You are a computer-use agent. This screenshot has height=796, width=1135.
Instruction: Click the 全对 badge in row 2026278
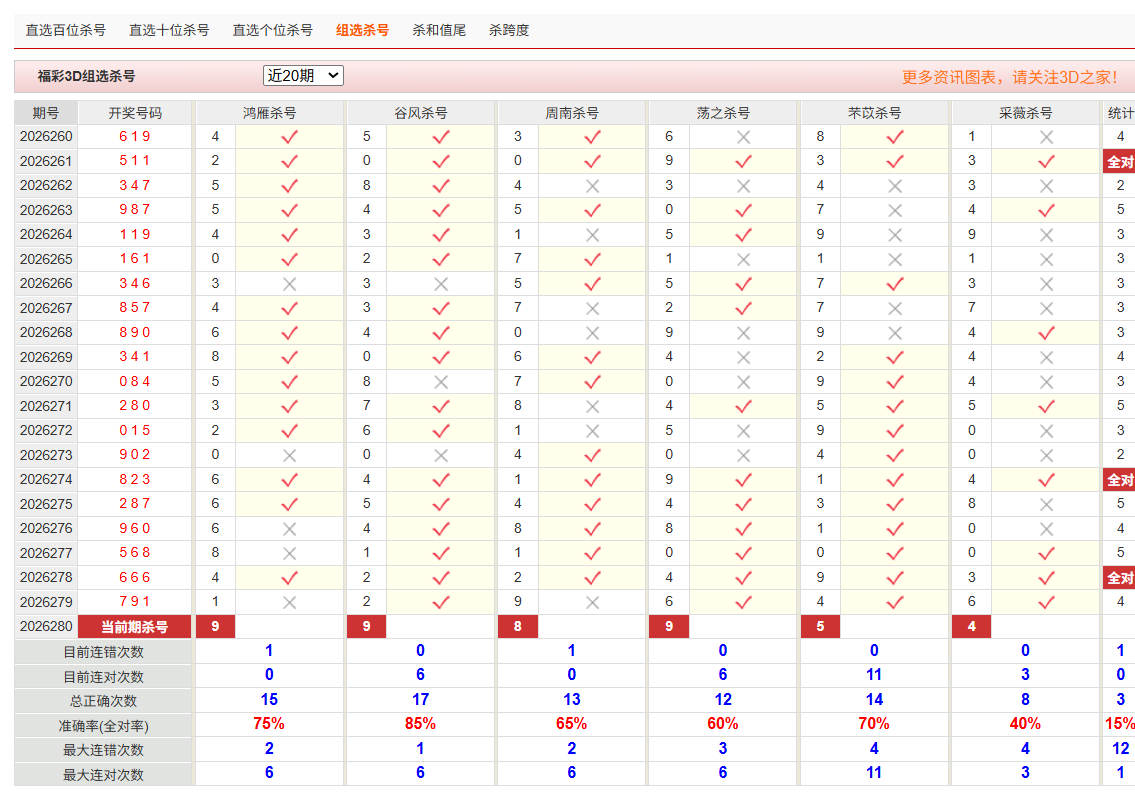point(1119,577)
